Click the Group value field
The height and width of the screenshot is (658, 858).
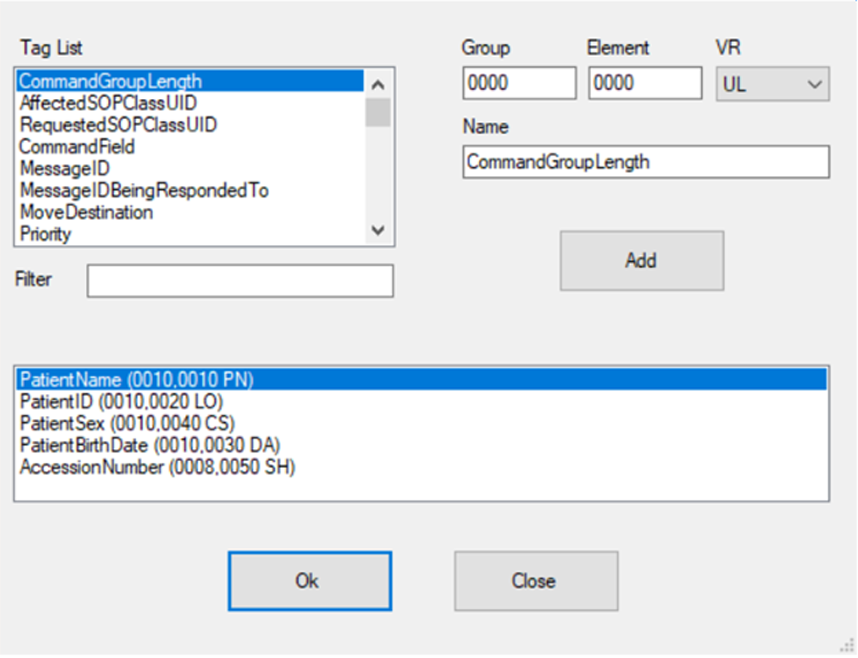click(519, 83)
